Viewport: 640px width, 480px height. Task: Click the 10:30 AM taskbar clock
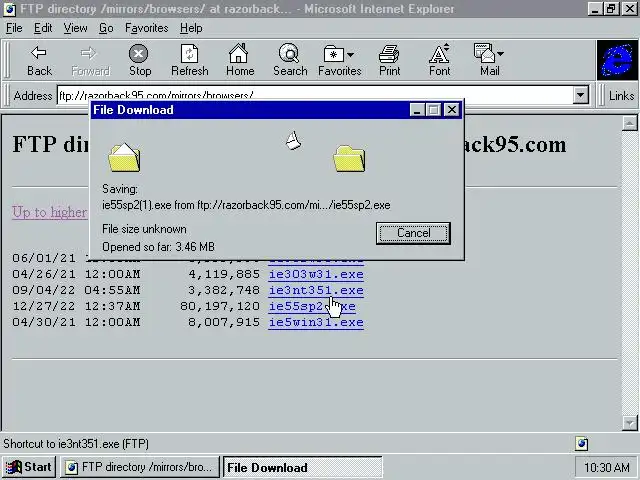pos(606,467)
